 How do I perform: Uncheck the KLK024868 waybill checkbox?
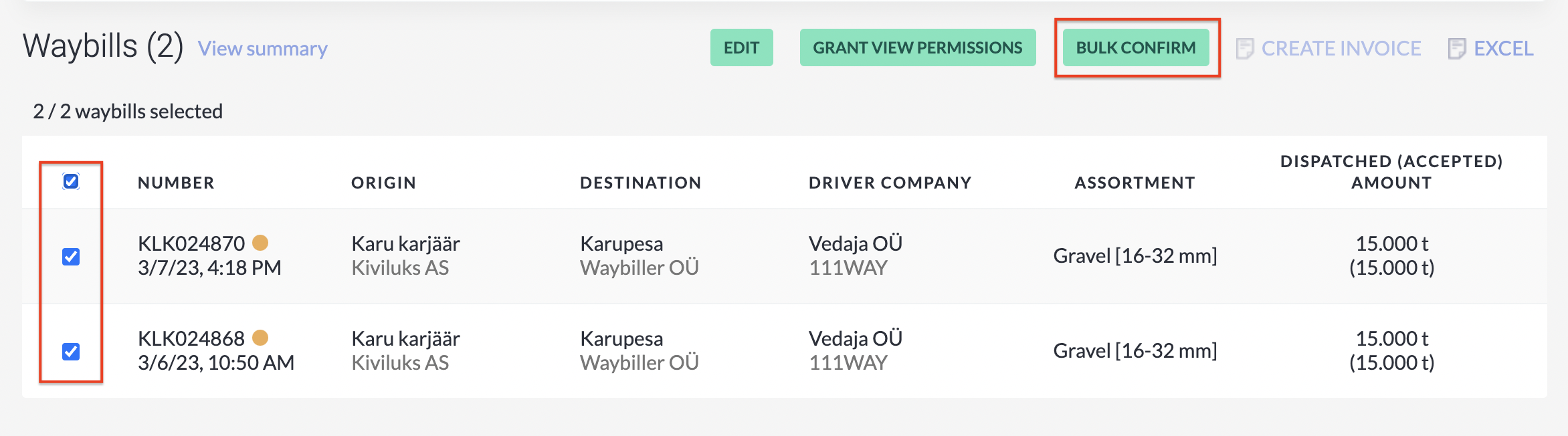71,352
